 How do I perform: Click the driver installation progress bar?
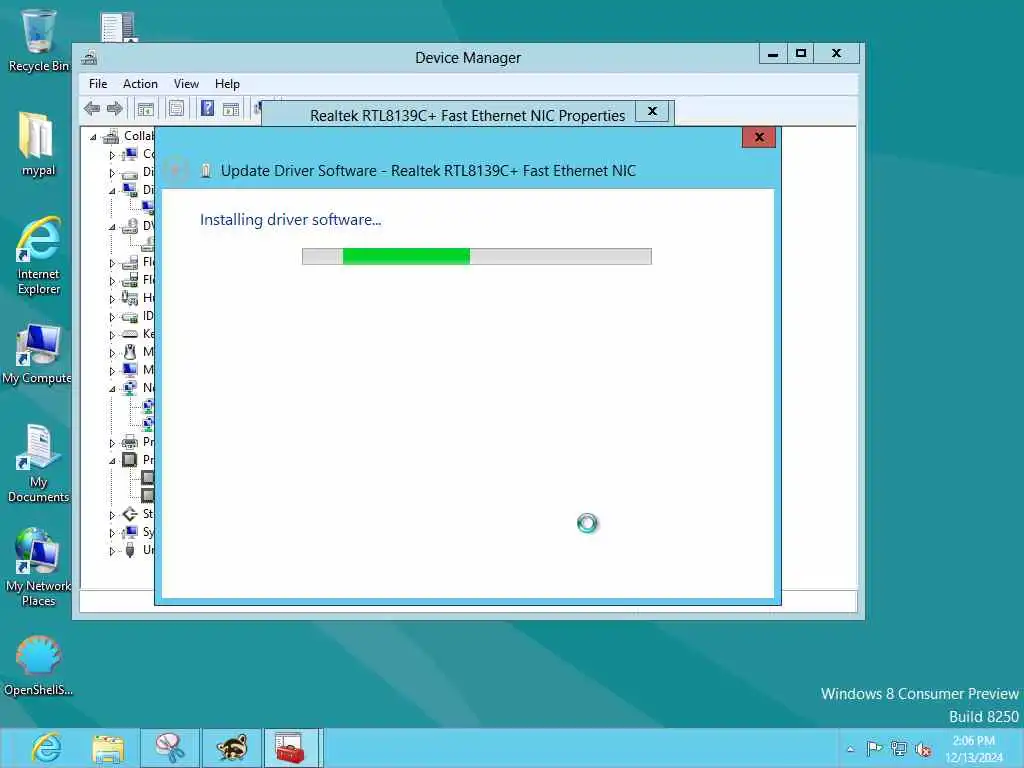pos(477,256)
